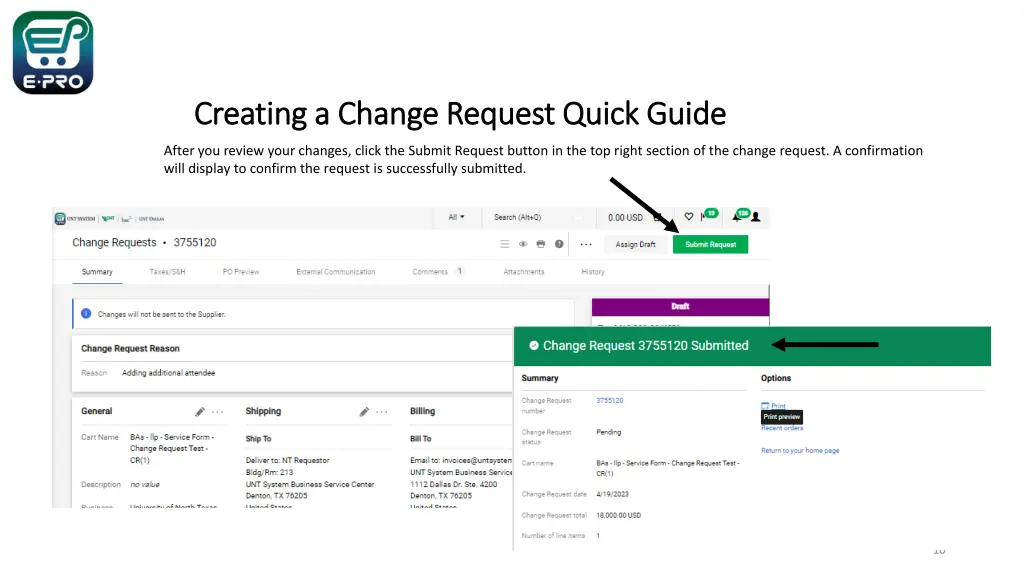Click the cart icon next to 0.00 USD

click(657, 217)
